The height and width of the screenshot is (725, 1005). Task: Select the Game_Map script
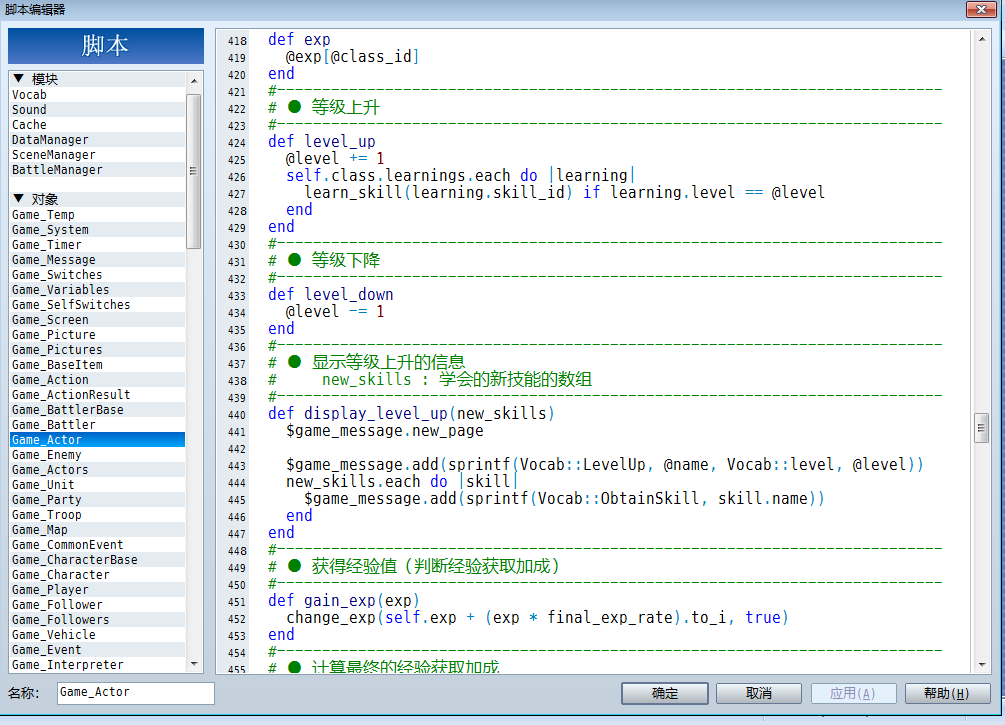point(97,530)
